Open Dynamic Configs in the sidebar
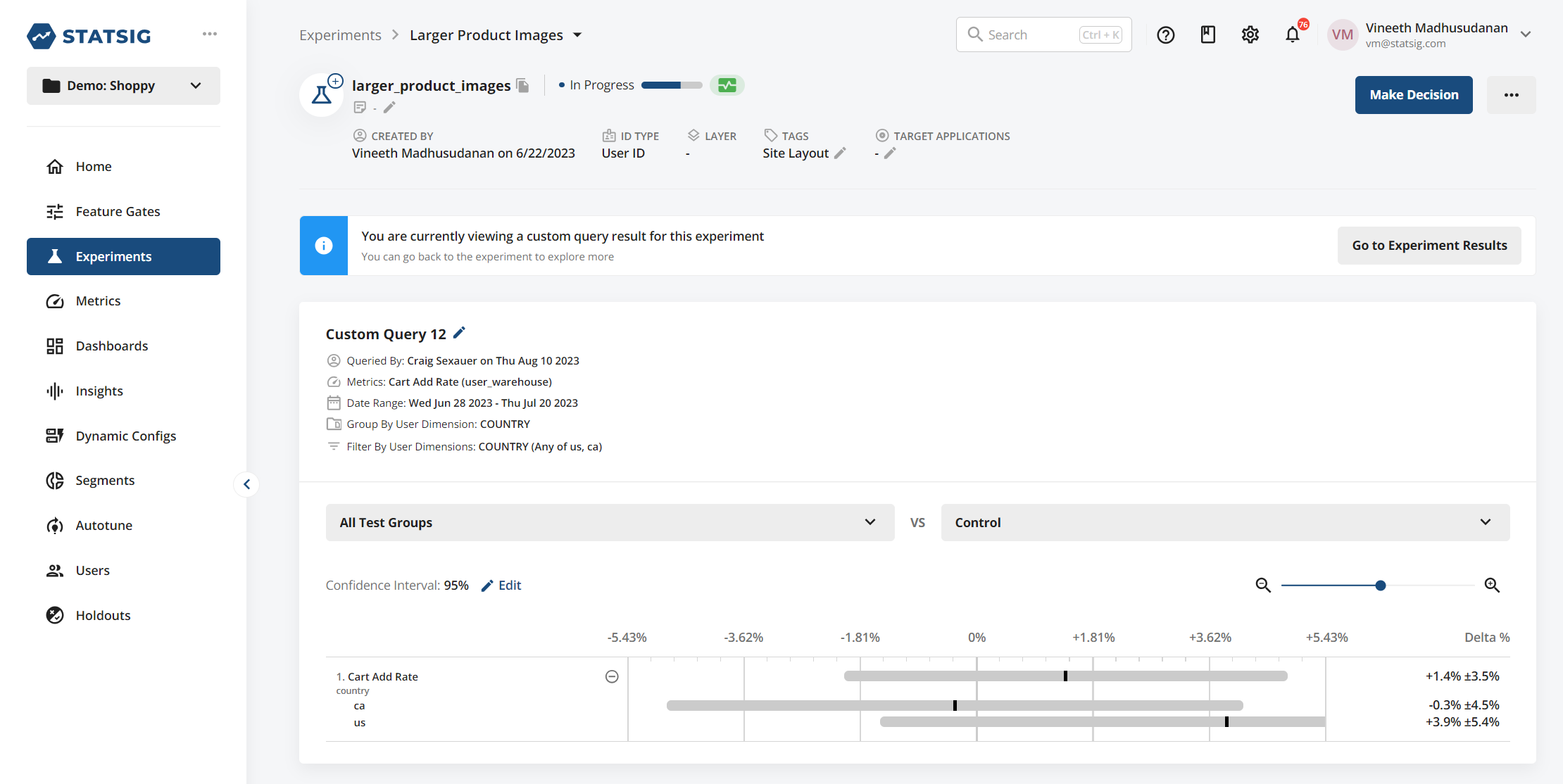1563x784 pixels. tap(125, 436)
